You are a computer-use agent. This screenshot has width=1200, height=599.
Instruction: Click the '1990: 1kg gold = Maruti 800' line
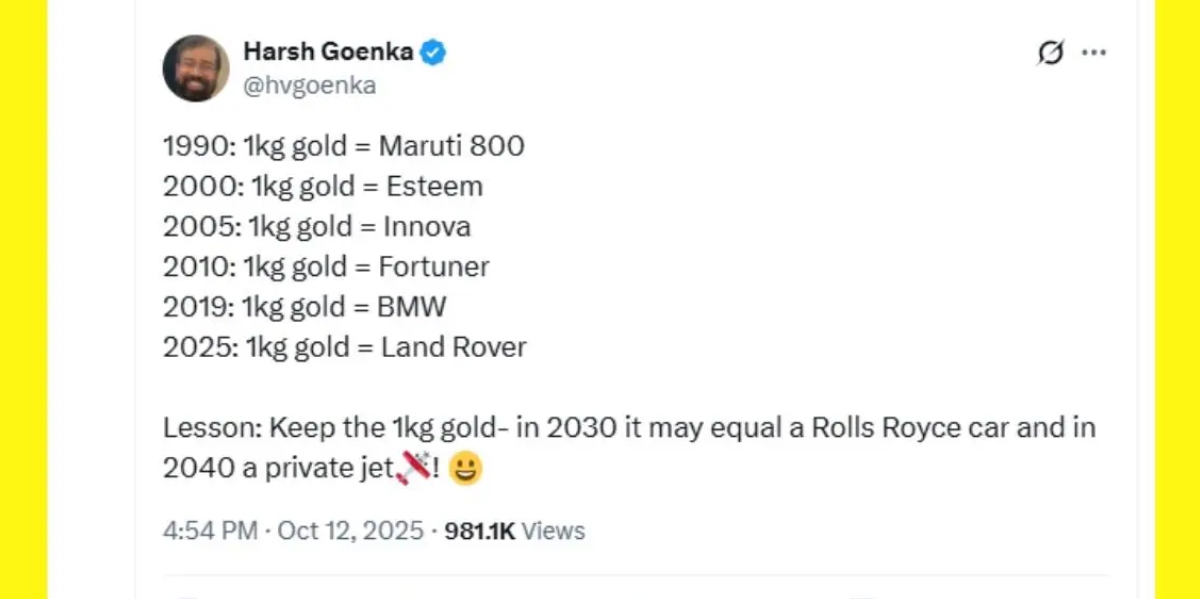(343, 146)
